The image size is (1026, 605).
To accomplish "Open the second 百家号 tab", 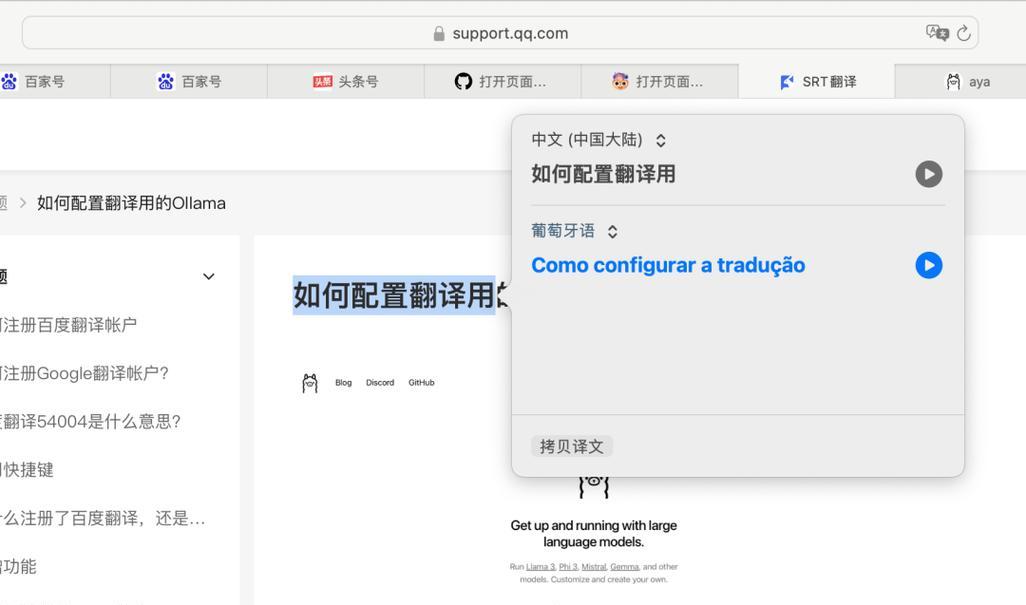I will click(188, 82).
